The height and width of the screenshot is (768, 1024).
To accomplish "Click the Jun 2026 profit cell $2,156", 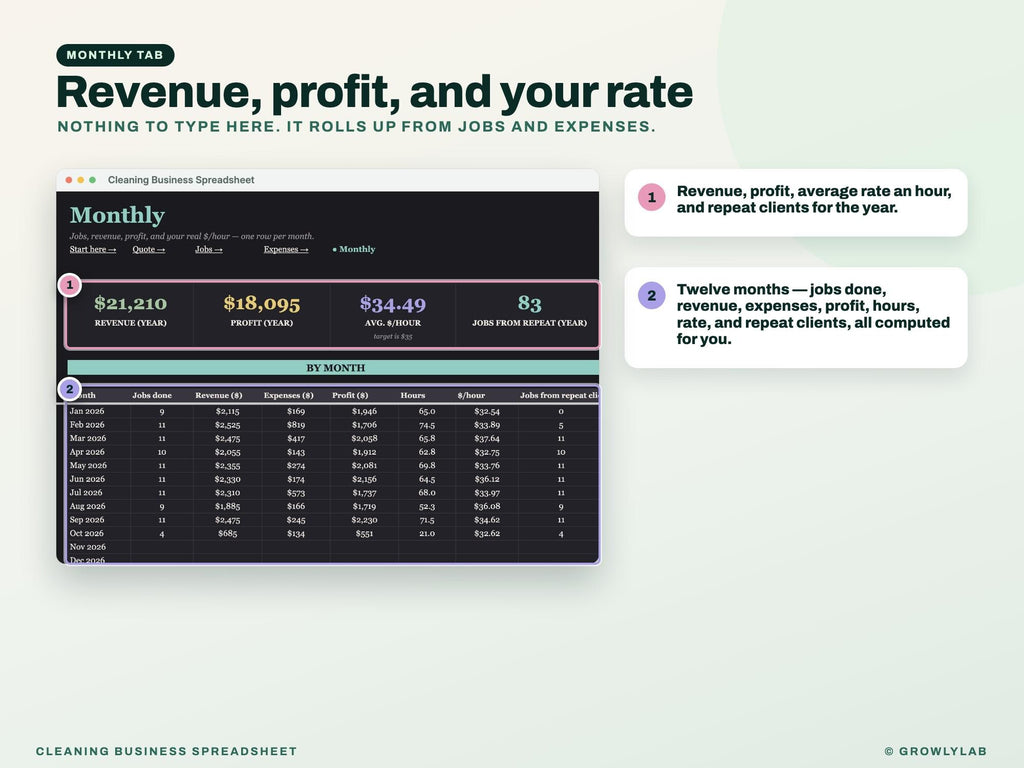I will pos(364,479).
